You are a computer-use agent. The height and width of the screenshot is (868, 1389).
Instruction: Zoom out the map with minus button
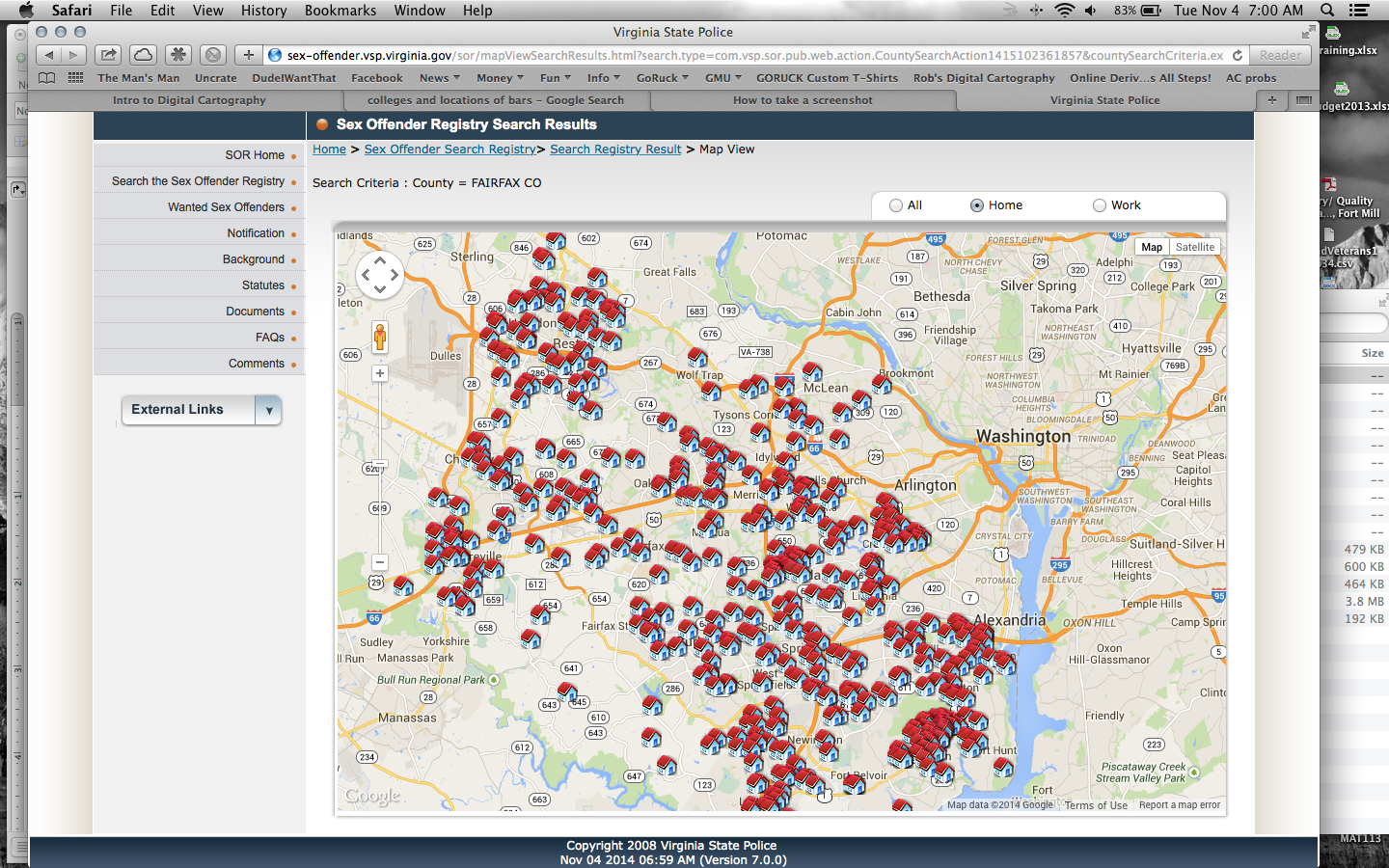pos(380,562)
